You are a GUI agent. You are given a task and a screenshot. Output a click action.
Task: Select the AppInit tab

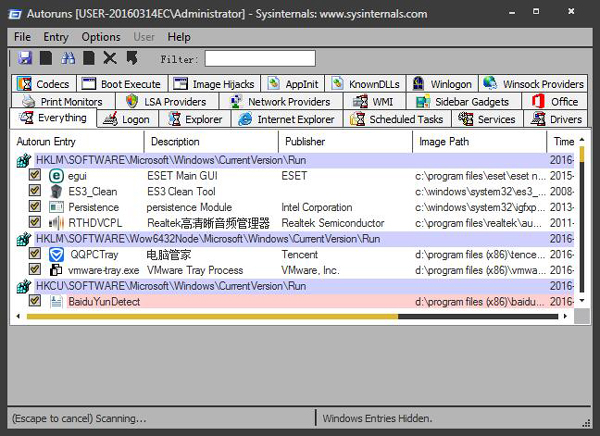293,83
